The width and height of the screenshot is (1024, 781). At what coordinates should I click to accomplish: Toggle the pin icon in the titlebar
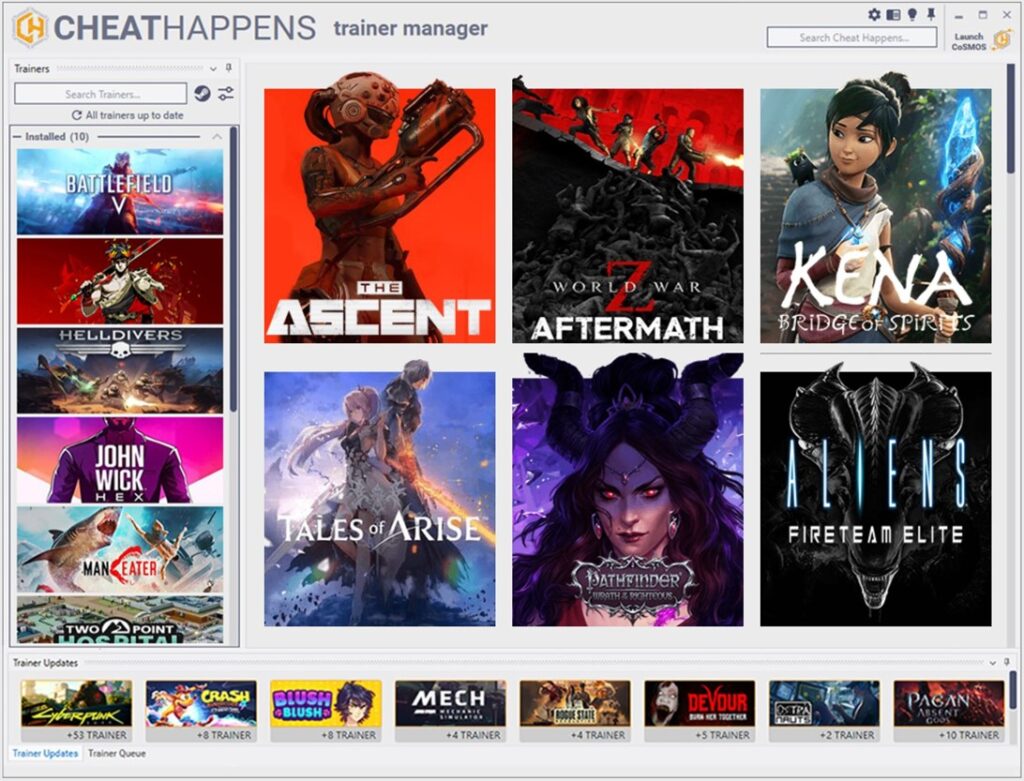coord(931,13)
